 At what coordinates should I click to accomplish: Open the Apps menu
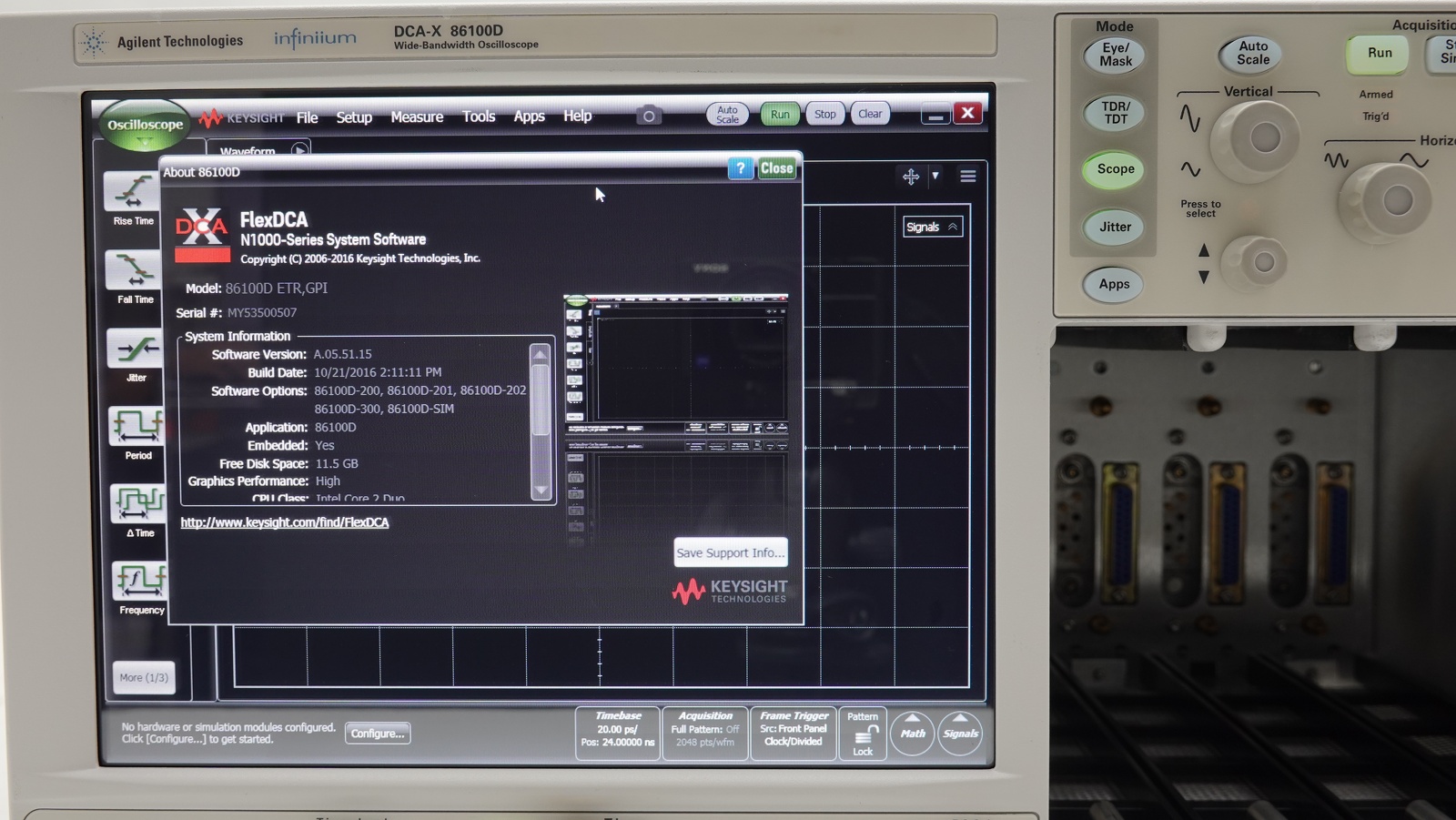[529, 116]
